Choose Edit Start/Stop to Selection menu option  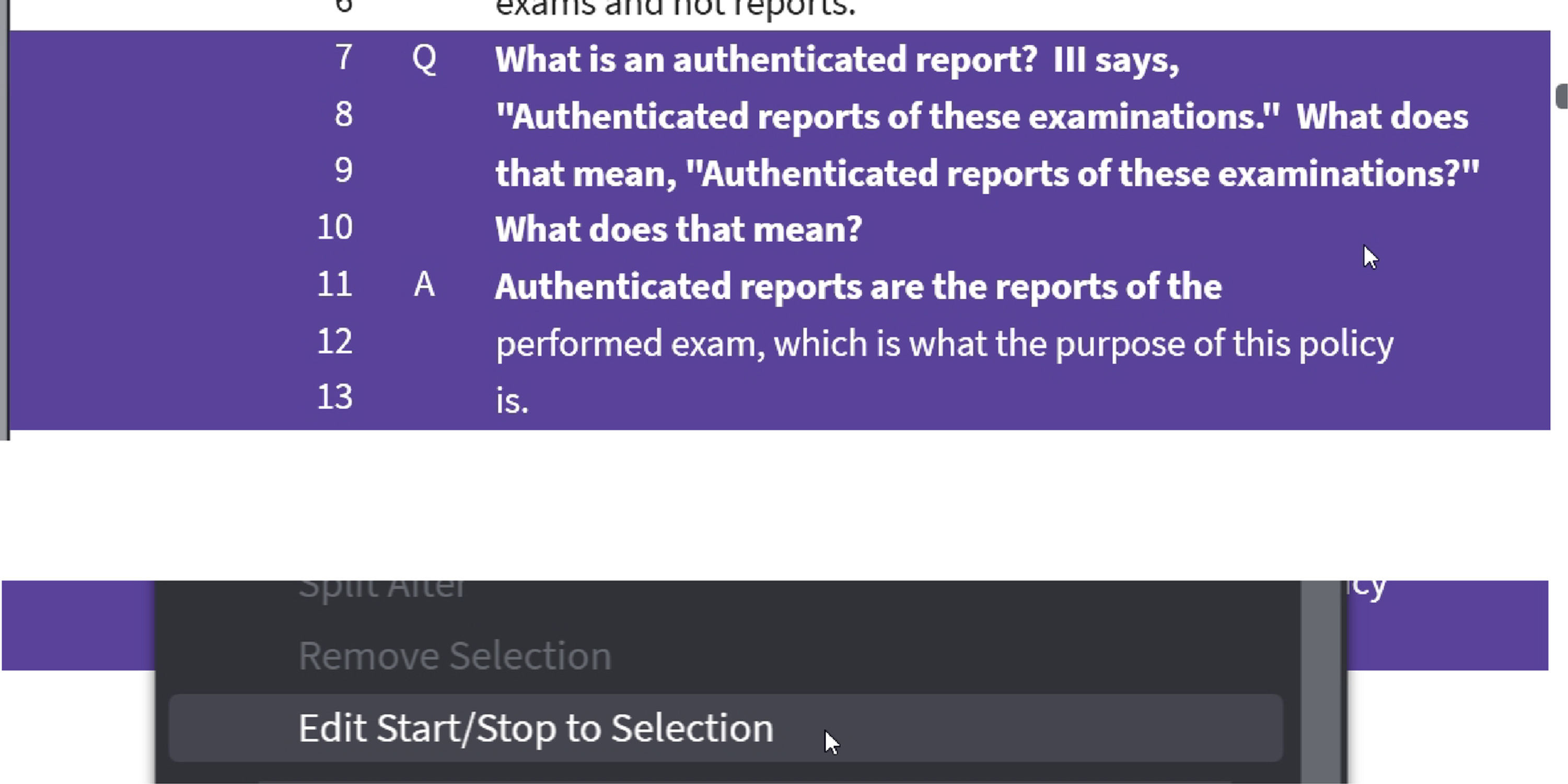(536, 728)
